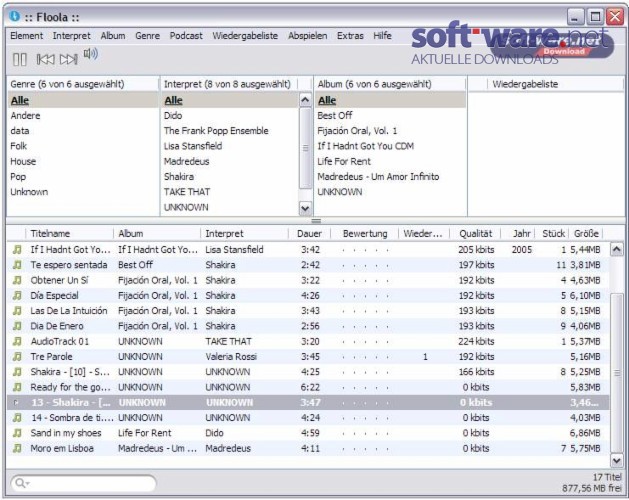Image resolution: width=629 pixels, height=500 pixels.
Task: Click the volume speaker icon
Action: click(x=91, y=54)
